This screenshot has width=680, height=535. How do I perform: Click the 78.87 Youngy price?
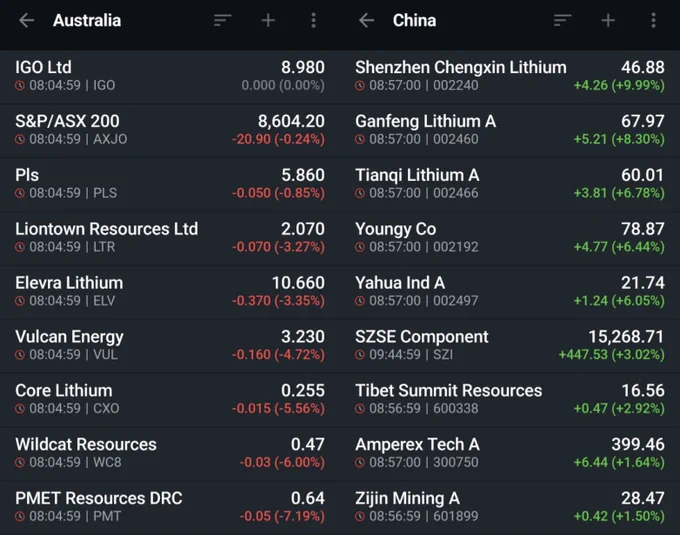[643, 229]
